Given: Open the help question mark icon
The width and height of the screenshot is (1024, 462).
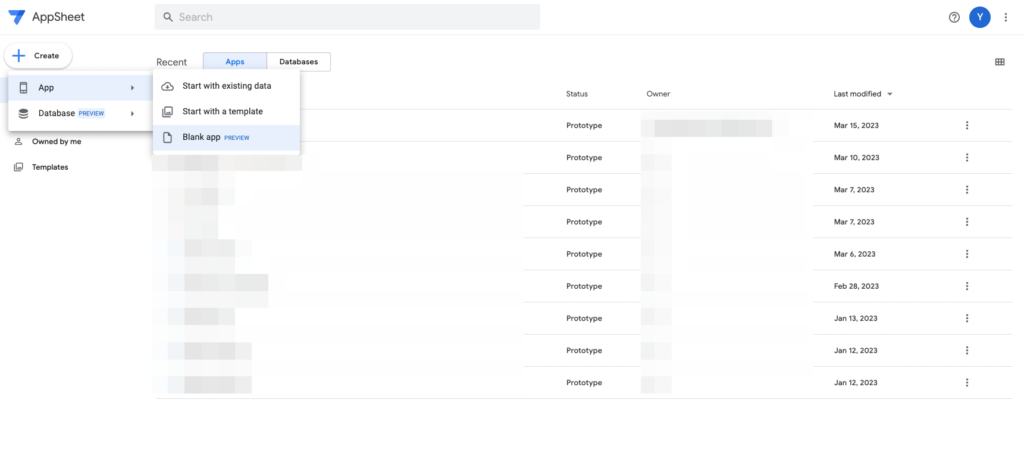Looking at the screenshot, I should (953, 17).
